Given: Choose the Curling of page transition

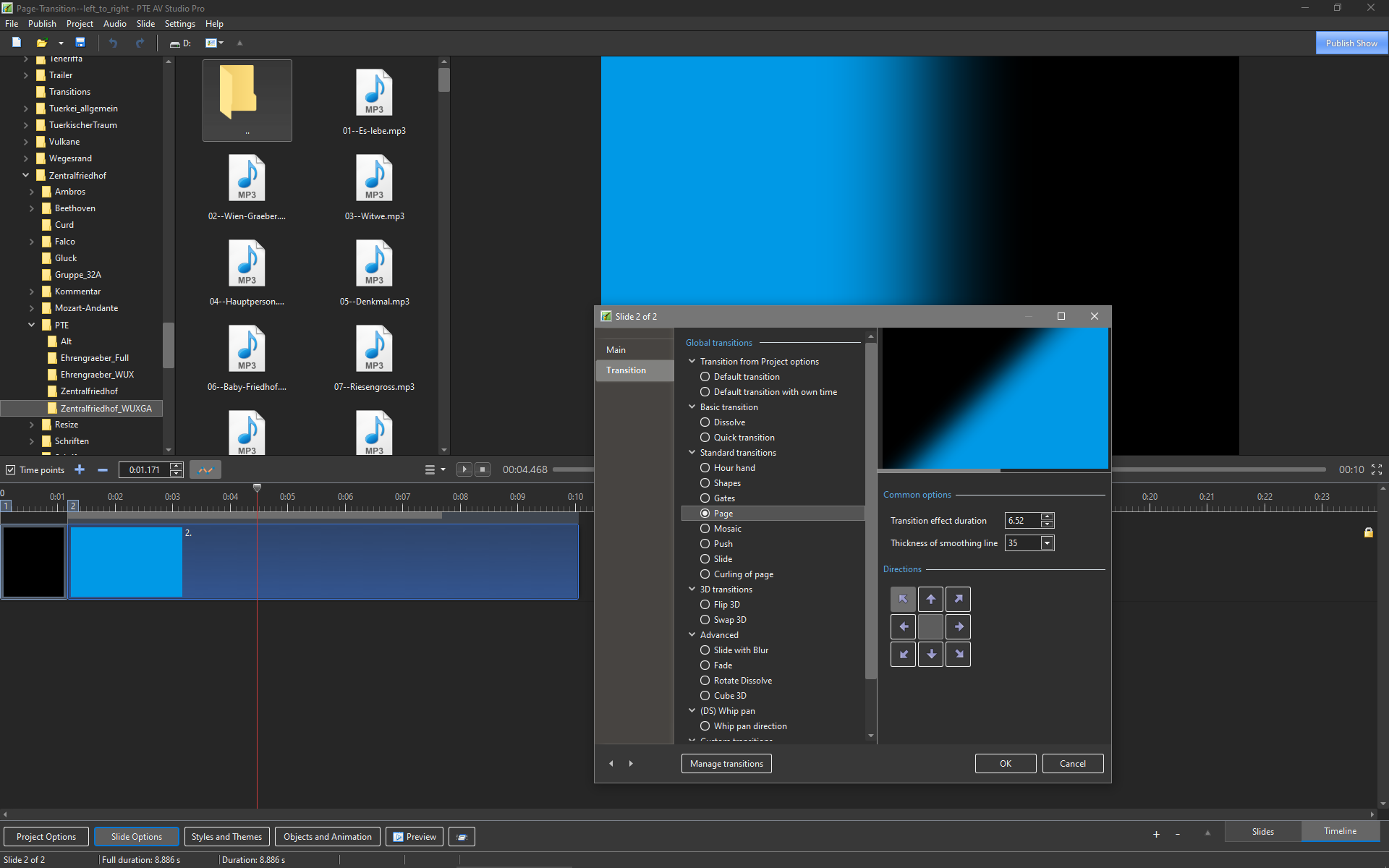Looking at the screenshot, I should click(705, 574).
